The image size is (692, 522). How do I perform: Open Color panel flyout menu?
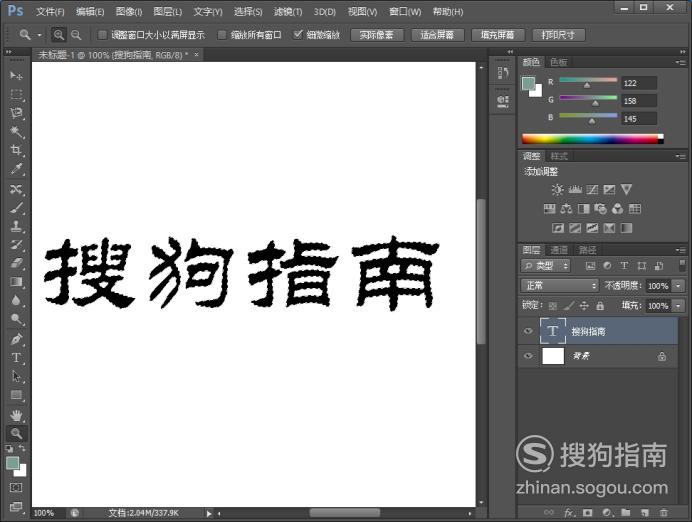680,63
